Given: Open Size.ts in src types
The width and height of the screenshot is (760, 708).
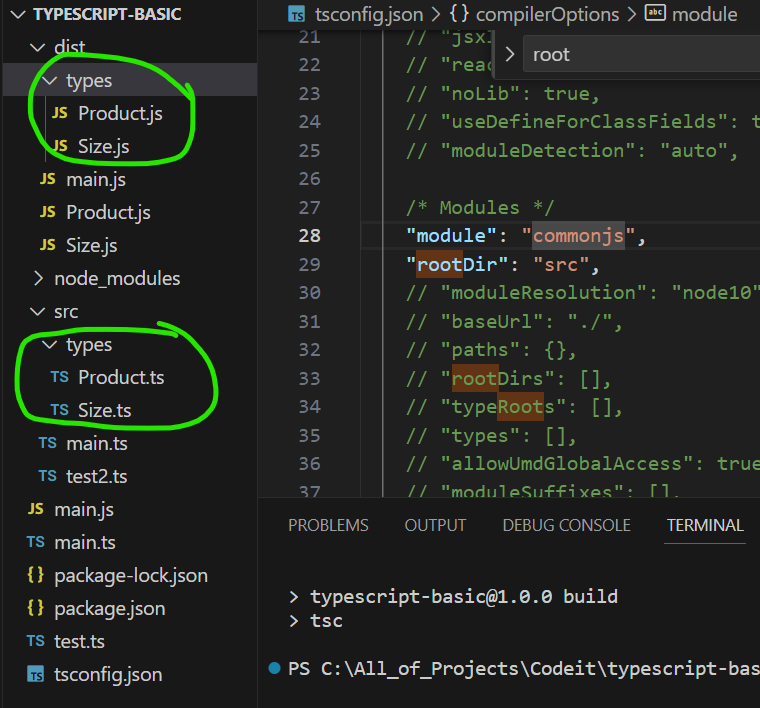Looking at the screenshot, I should (105, 410).
